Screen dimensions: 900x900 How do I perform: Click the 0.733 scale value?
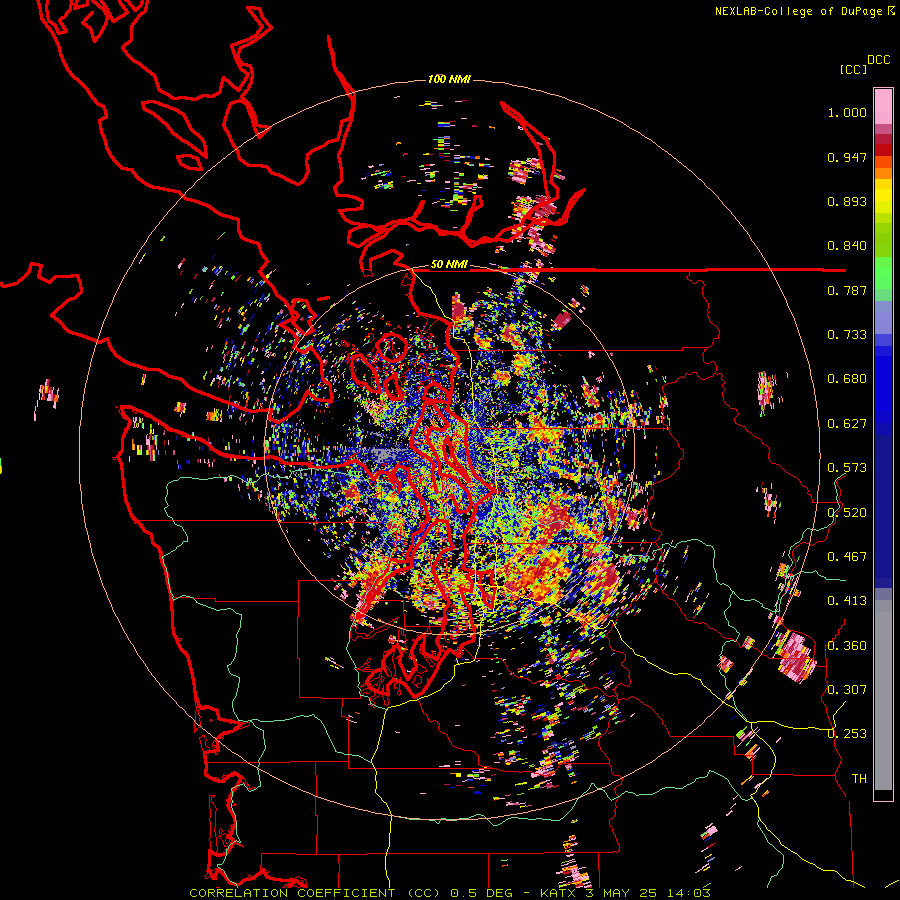847,335
